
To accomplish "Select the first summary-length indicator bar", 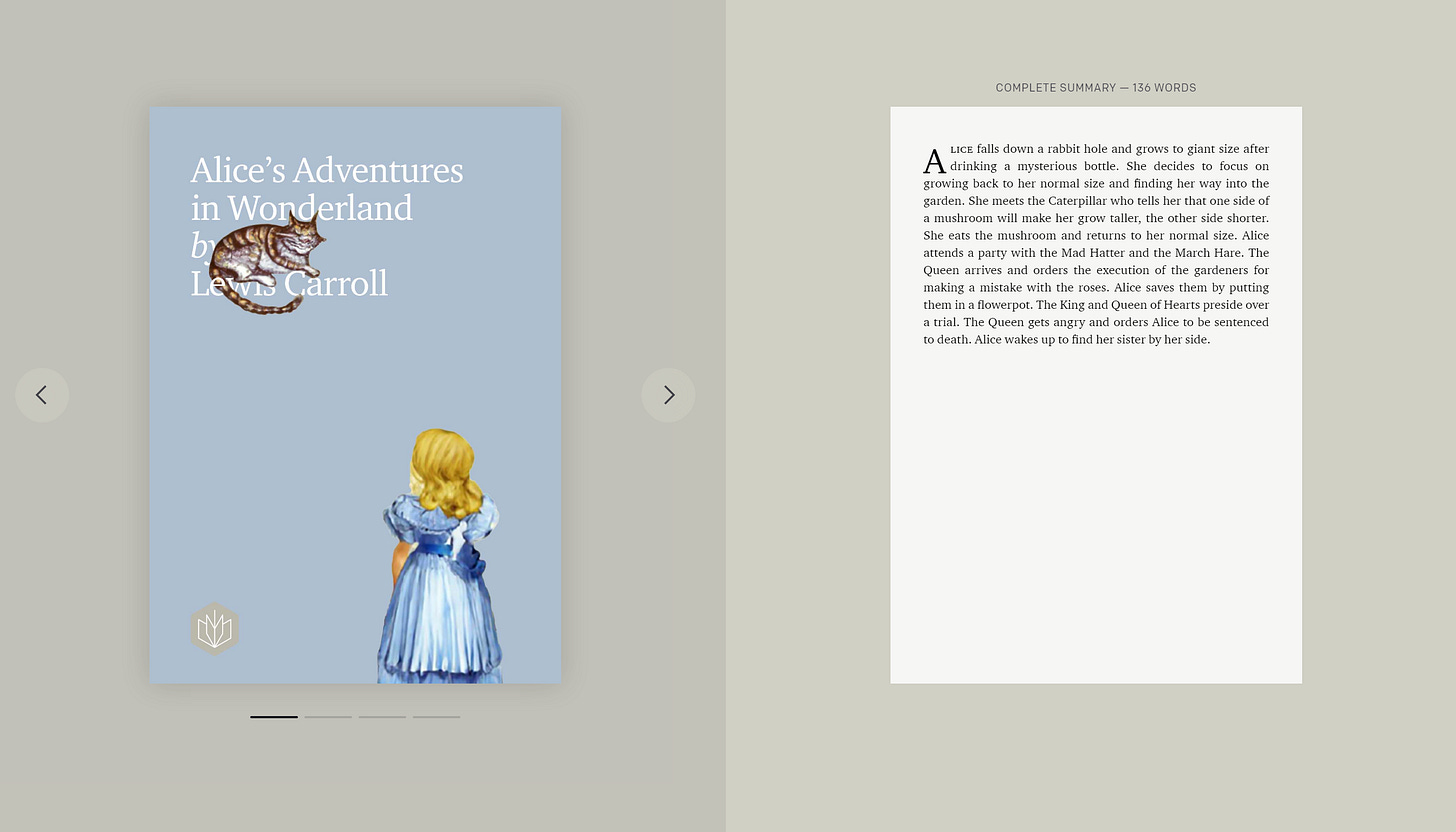I will click(x=274, y=716).
